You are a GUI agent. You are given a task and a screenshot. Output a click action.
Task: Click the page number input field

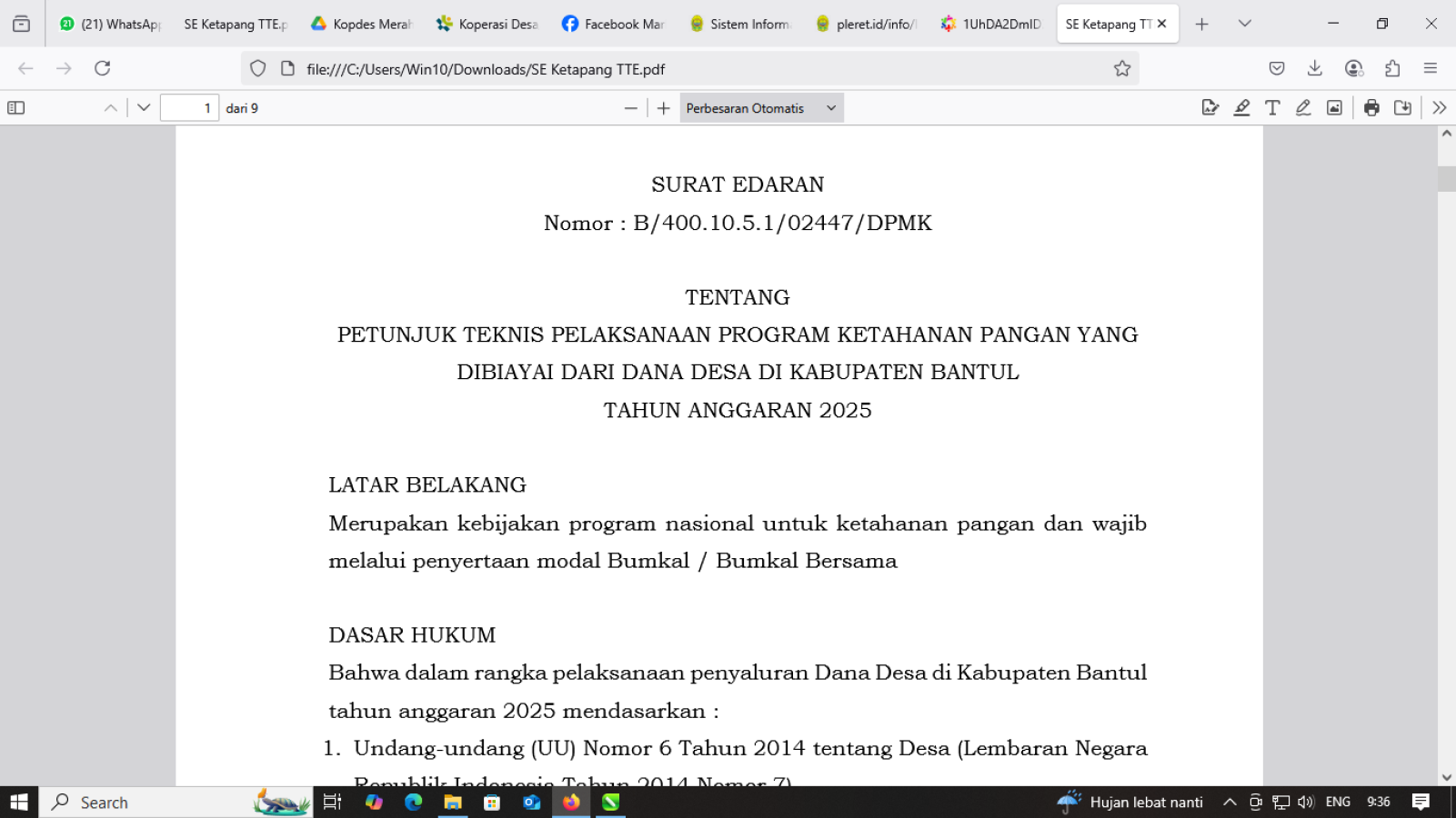(x=189, y=108)
